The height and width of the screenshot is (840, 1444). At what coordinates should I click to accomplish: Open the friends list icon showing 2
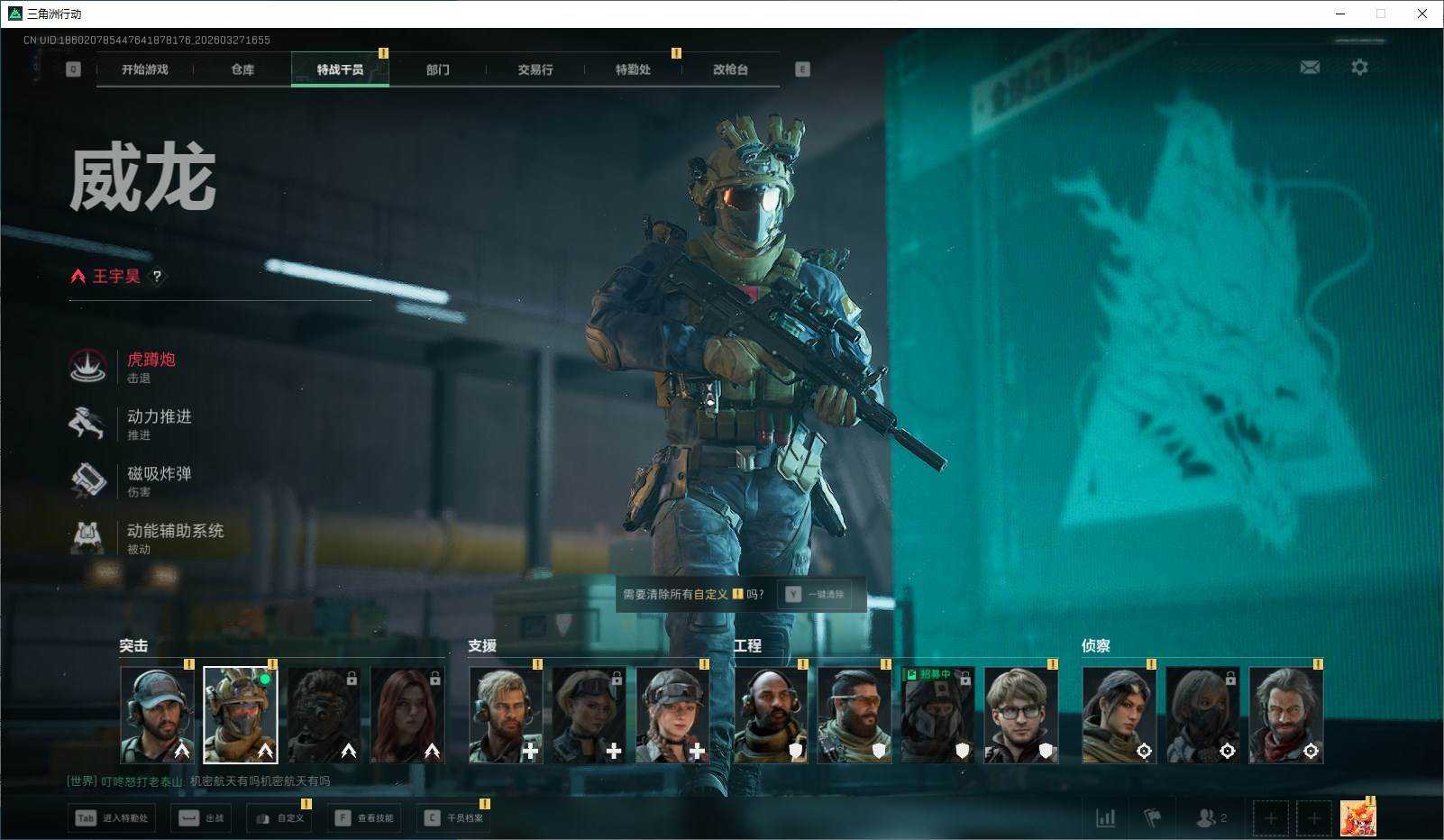point(1211,817)
